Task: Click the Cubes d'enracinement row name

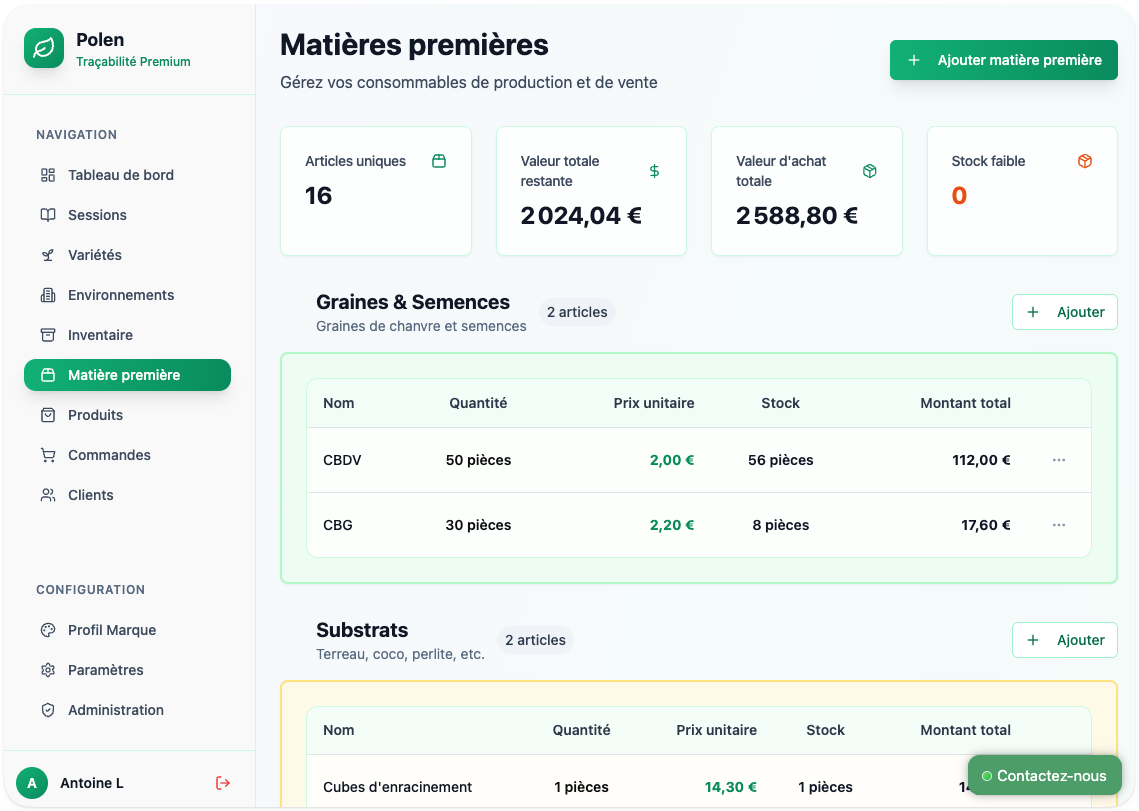Action: pyautogui.click(x=397, y=787)
